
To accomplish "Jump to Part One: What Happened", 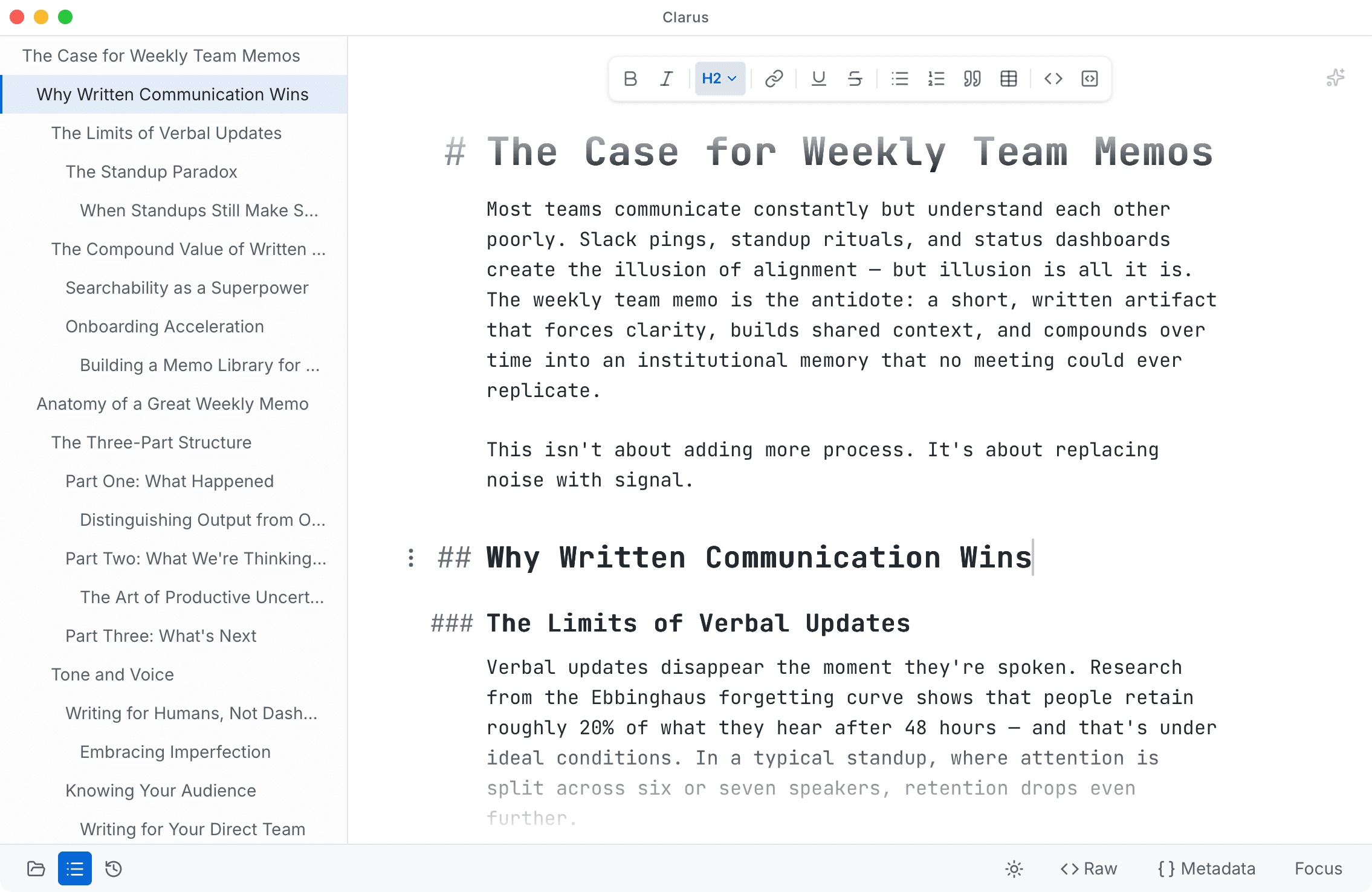I will (x=174, y=481).
